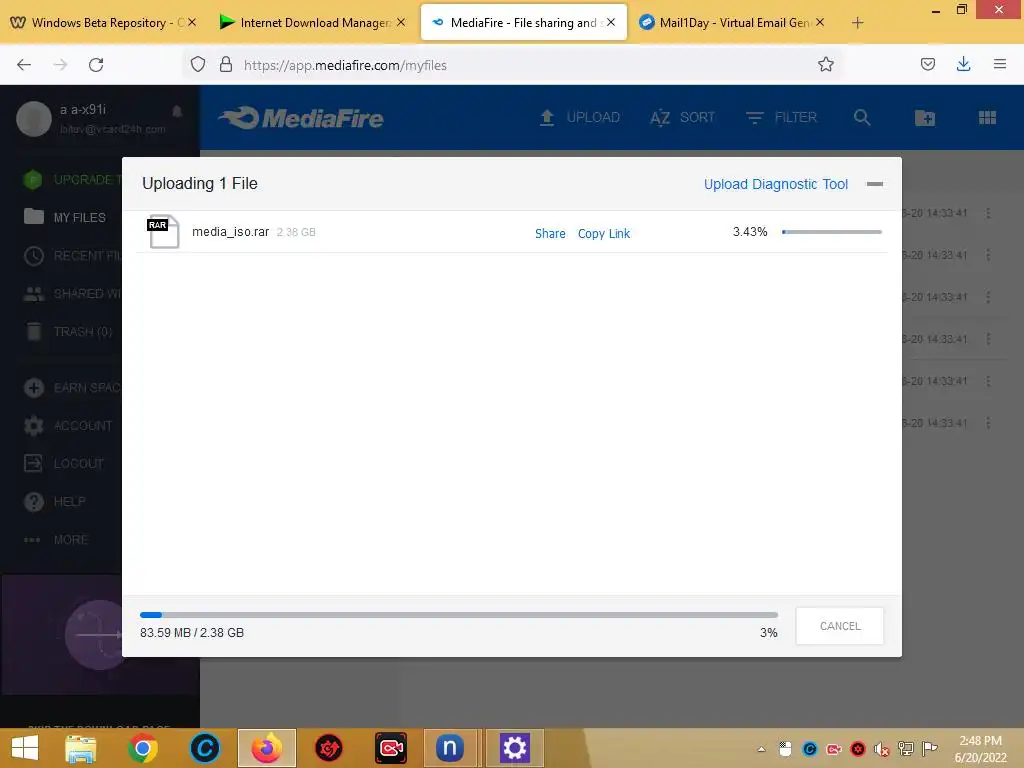Select the media_iso.rar file name
Viewport: 1024px width, 768px height.
click(231, 232)
